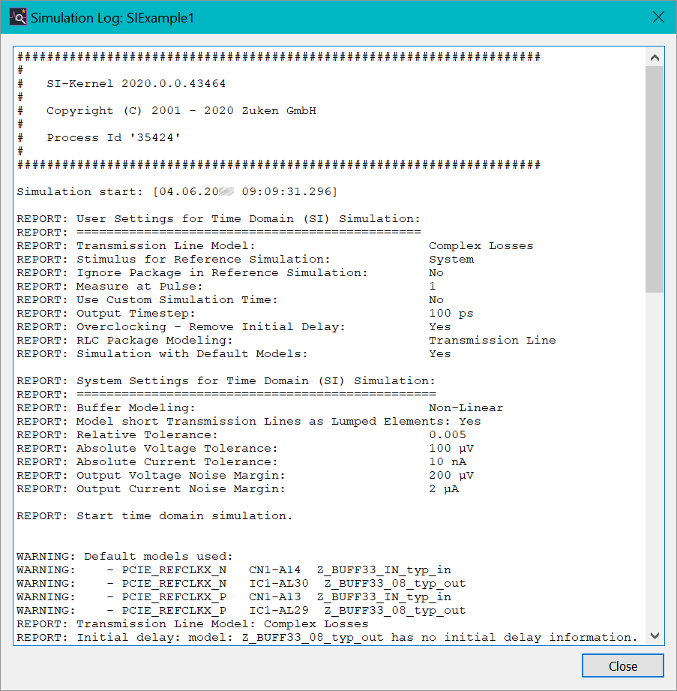Viewport: 677px width, 691px height.
Task: Close the dialog with the title bar X
Action: [657, 18]
